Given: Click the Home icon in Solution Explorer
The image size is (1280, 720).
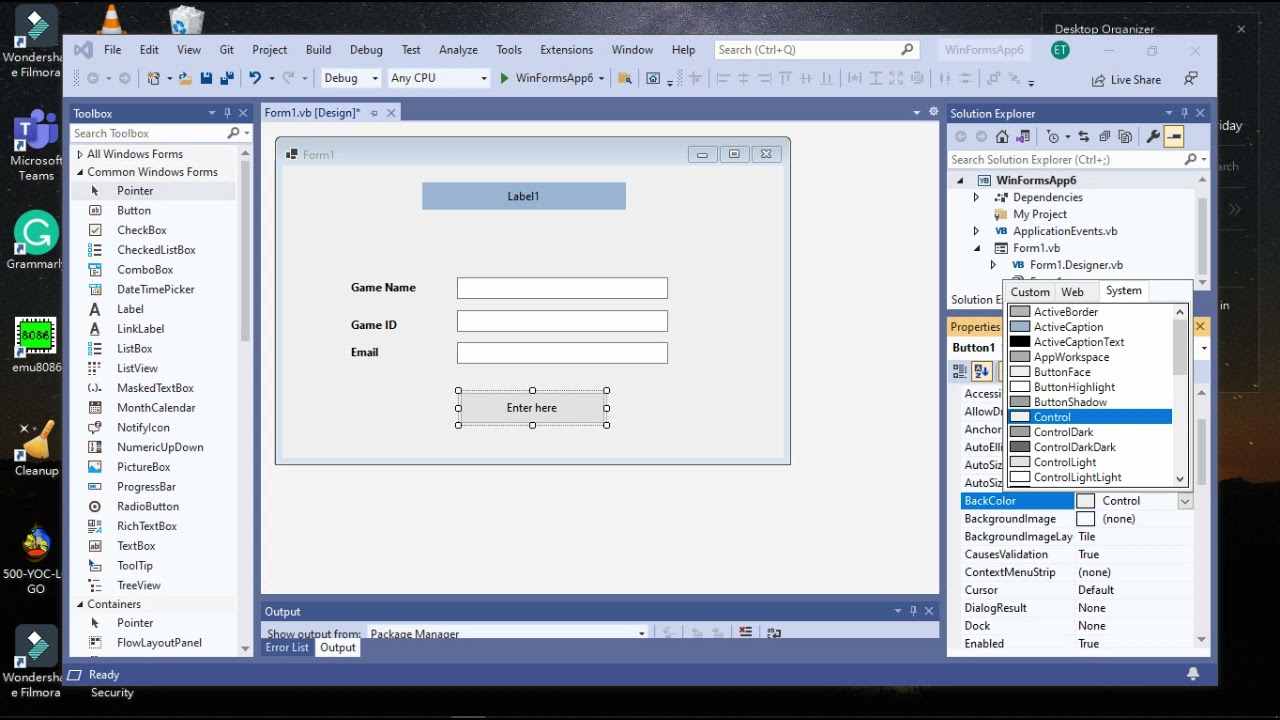Looking at the screenshot, I should coord(1002,137).
